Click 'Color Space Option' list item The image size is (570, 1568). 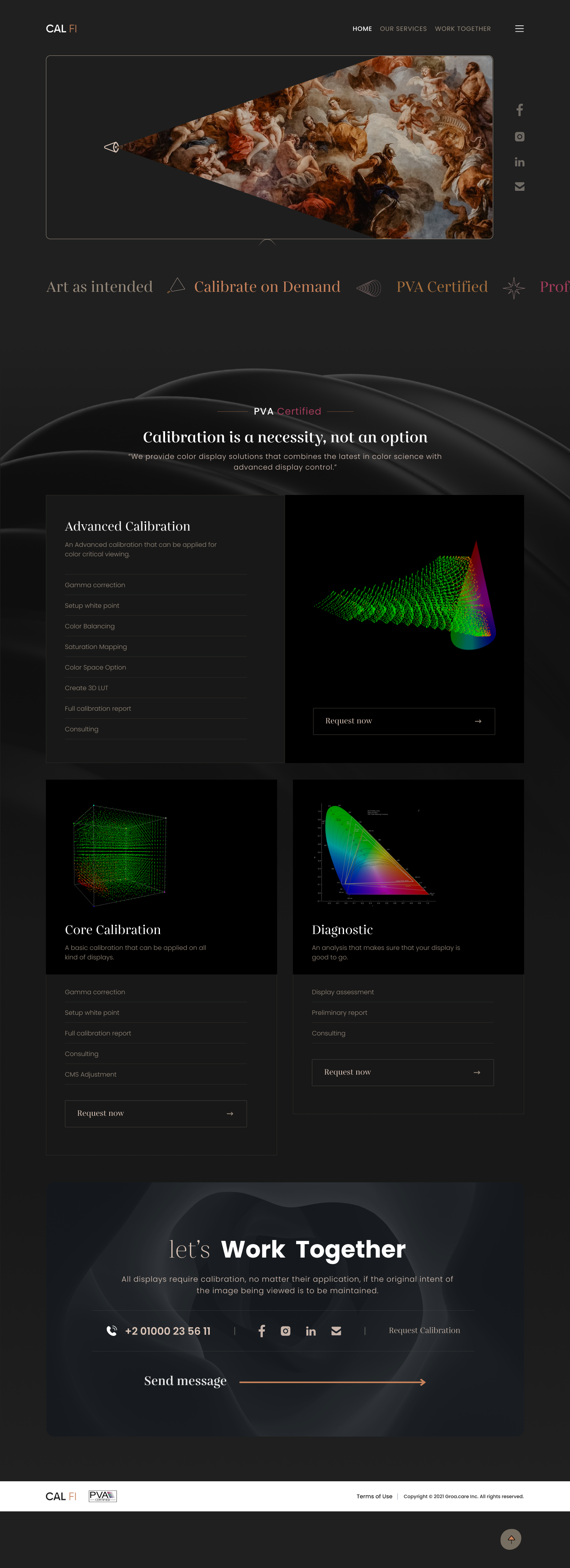[x=95, y=667]
